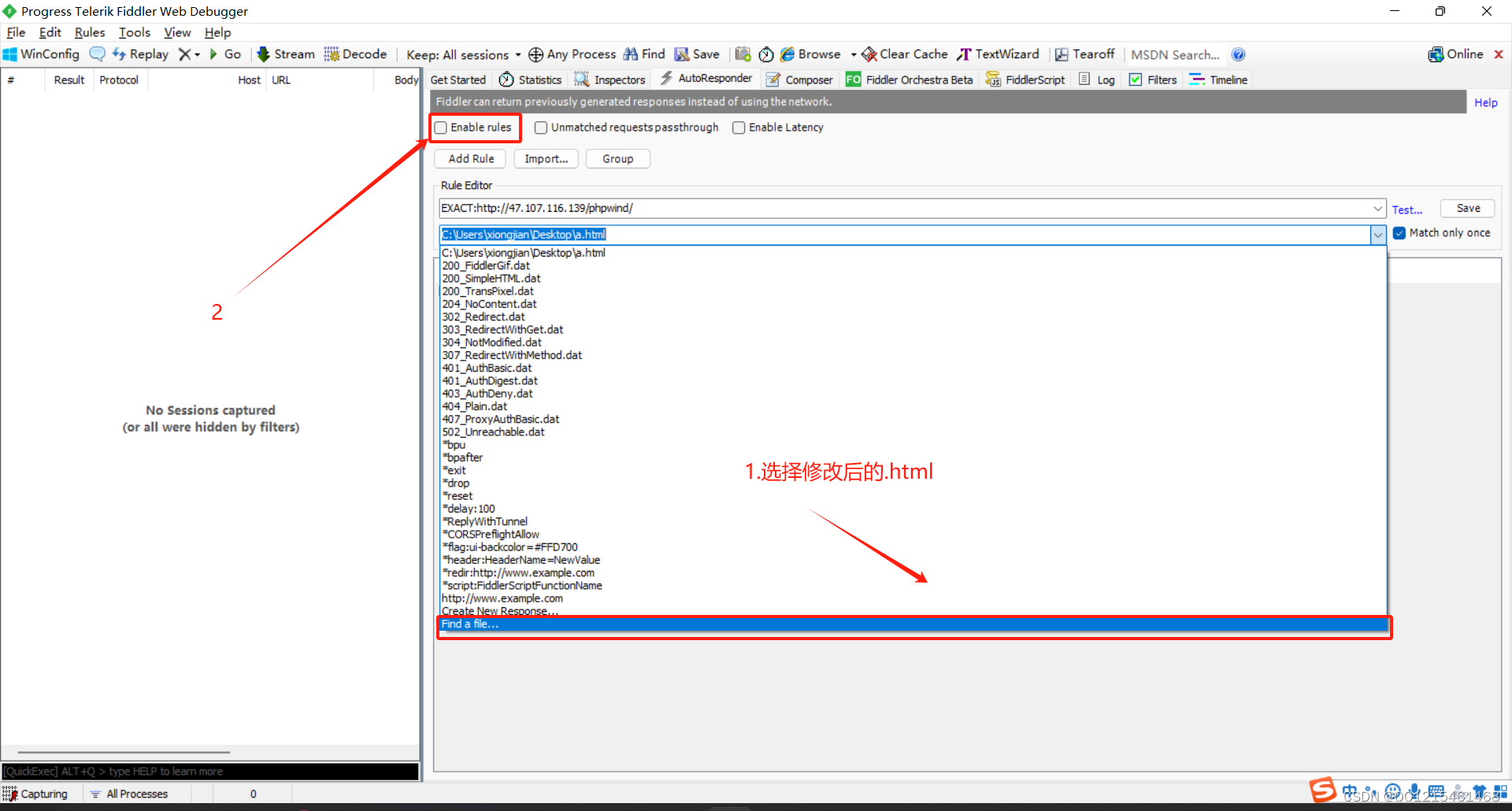Choose Find a file... option

[x=913, y=624]
